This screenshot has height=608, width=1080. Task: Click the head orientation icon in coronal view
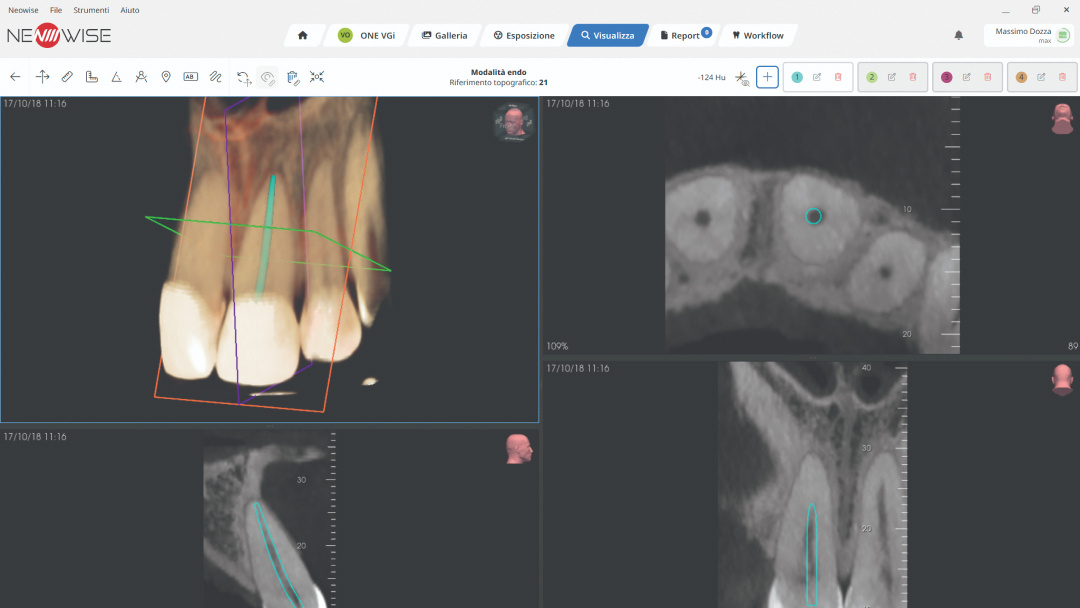click(x=1062, y=380)
